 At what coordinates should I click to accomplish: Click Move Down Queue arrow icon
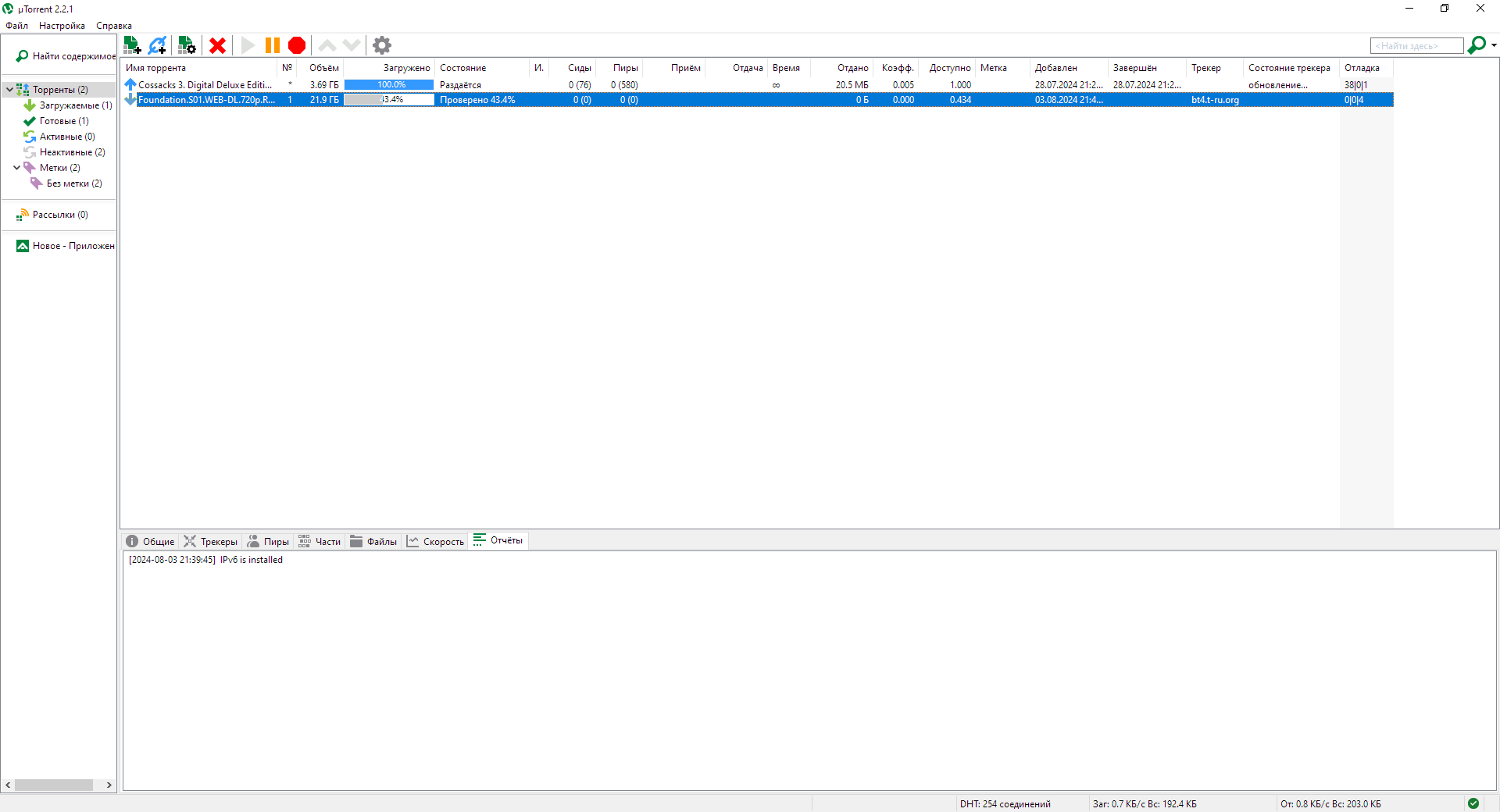pyautogui.click(x=352, y=45)
